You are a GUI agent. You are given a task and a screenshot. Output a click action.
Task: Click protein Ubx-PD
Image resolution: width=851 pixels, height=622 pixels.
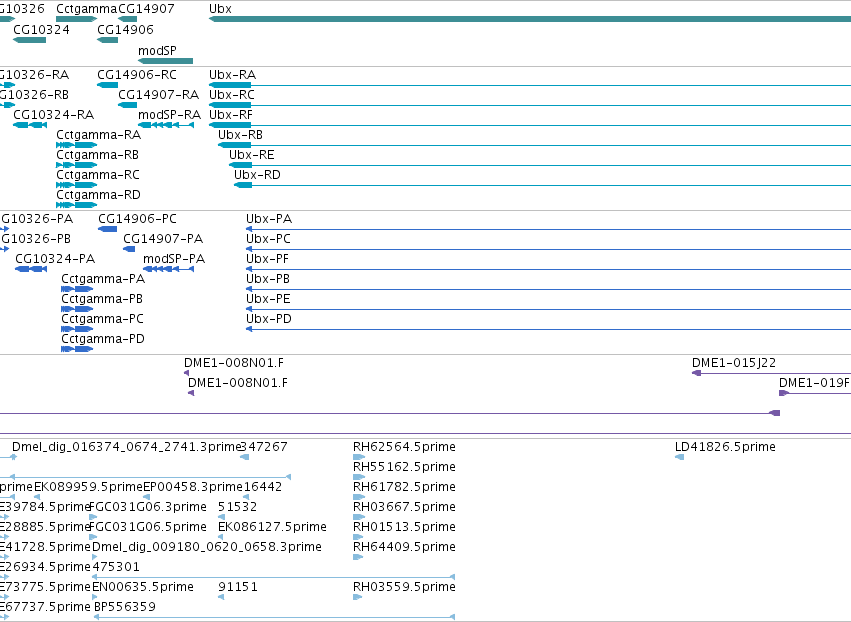pyautogui.click(x=269, y=319)
